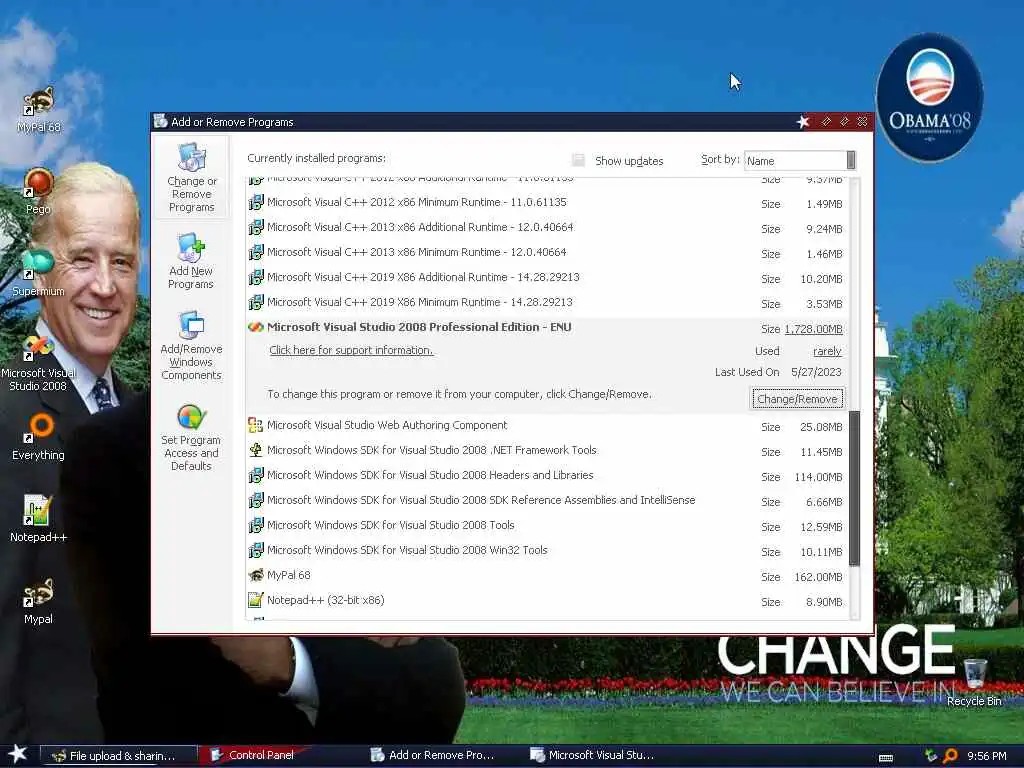The image size is (1024, 768).
Task: Click the Windows SDK for VS 2008 Tools icon
Action: (x=256, y=526)
